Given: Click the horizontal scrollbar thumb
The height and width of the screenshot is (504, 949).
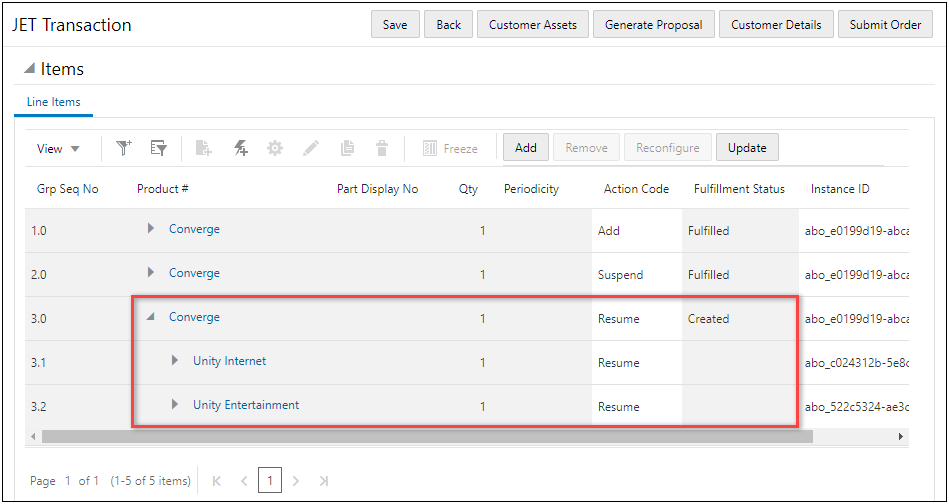Looking at the screenshot, I should click(427, 436).
